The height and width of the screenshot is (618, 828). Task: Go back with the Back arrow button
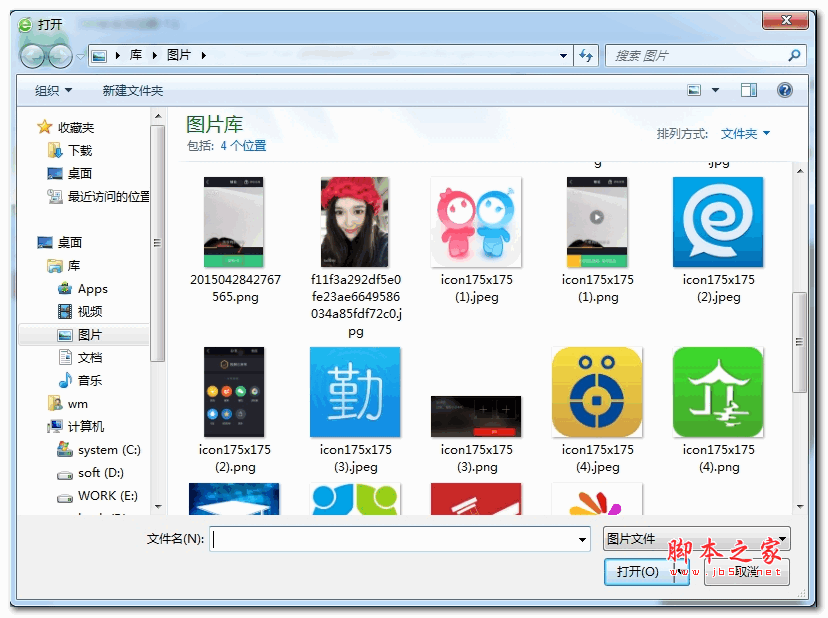(x=32, y=55)
